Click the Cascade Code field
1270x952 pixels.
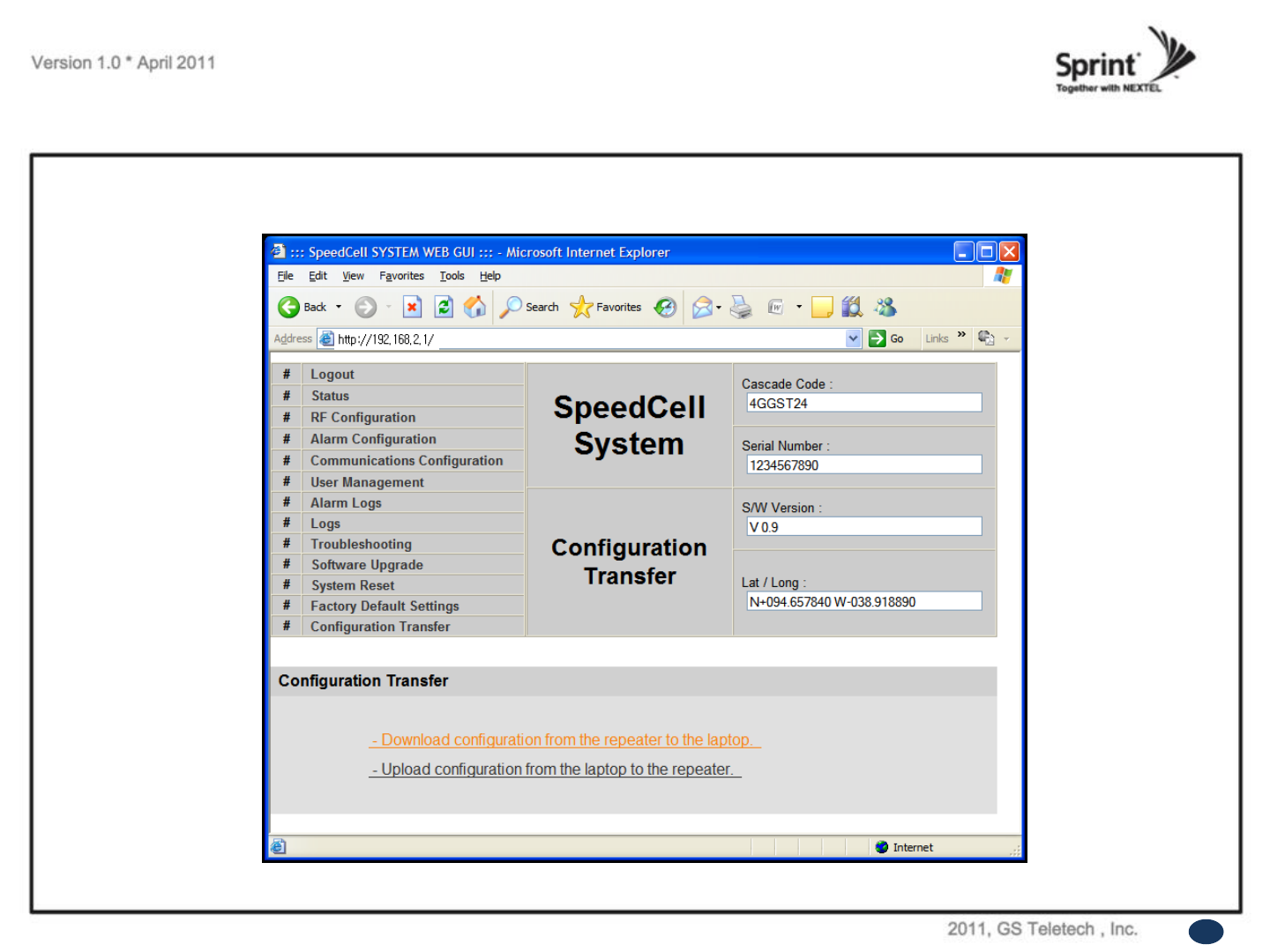pyautogui.click(x=863, y=403)
